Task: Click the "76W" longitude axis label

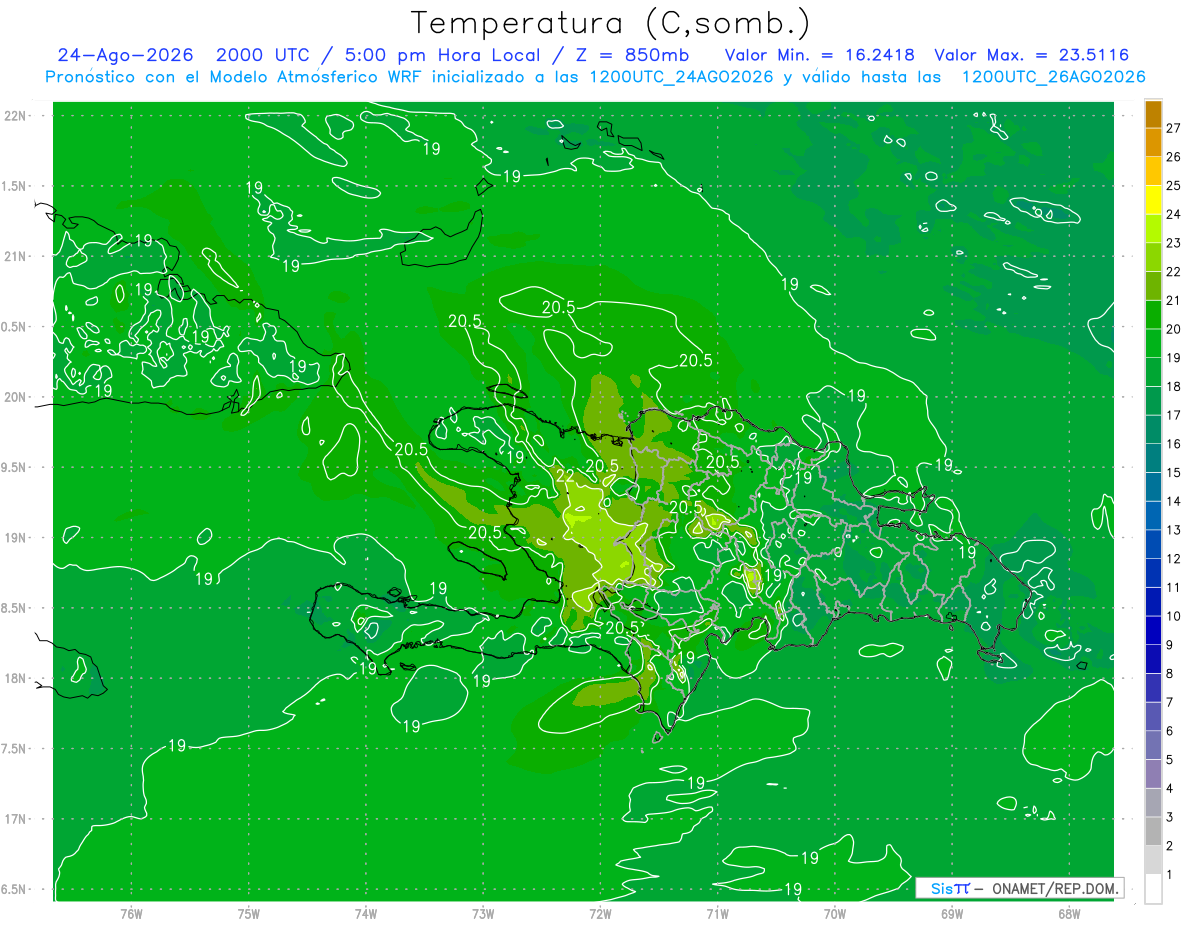Action: pyautogui.click(x=131, y=913)
